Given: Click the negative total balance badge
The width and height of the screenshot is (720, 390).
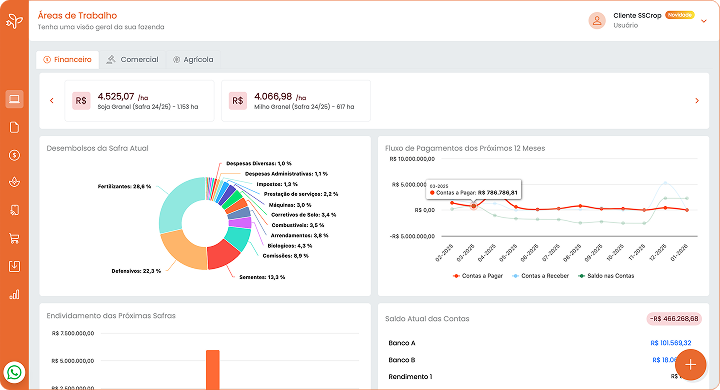Looking at the screenshot, I should (x=674, y=319).
